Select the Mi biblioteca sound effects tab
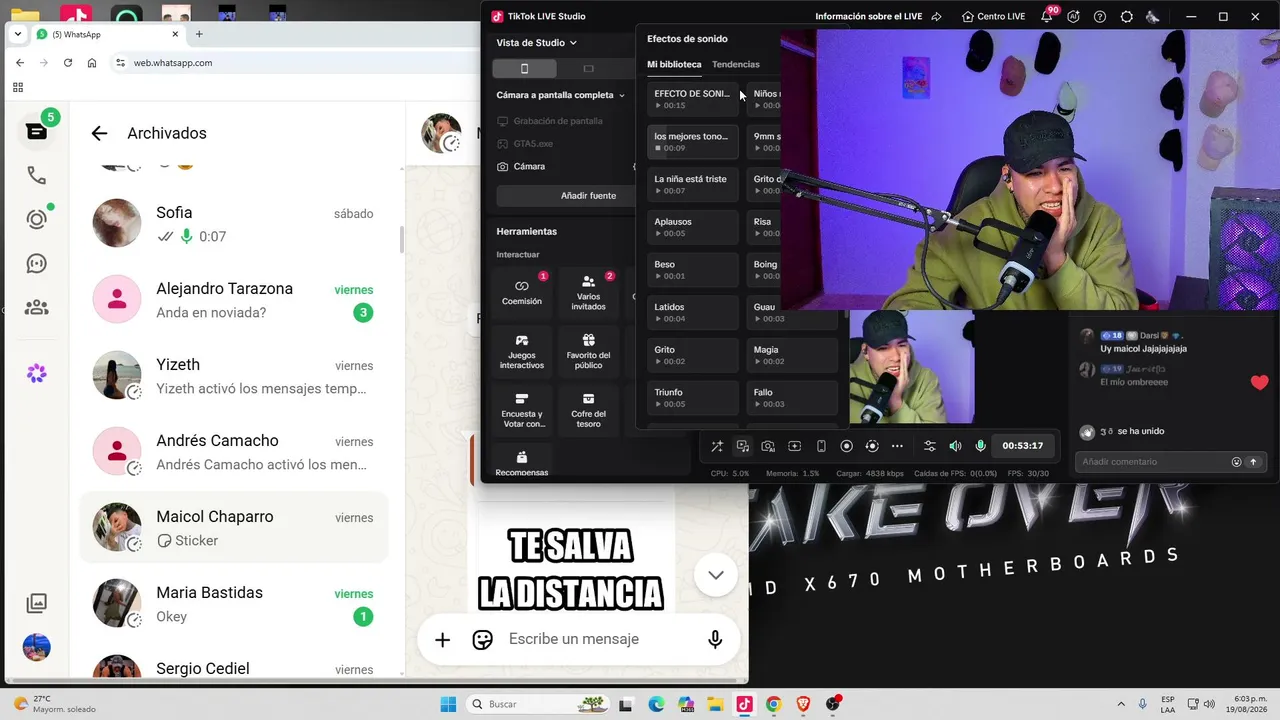The image size is (1280, 720). (x=674, y=64)
